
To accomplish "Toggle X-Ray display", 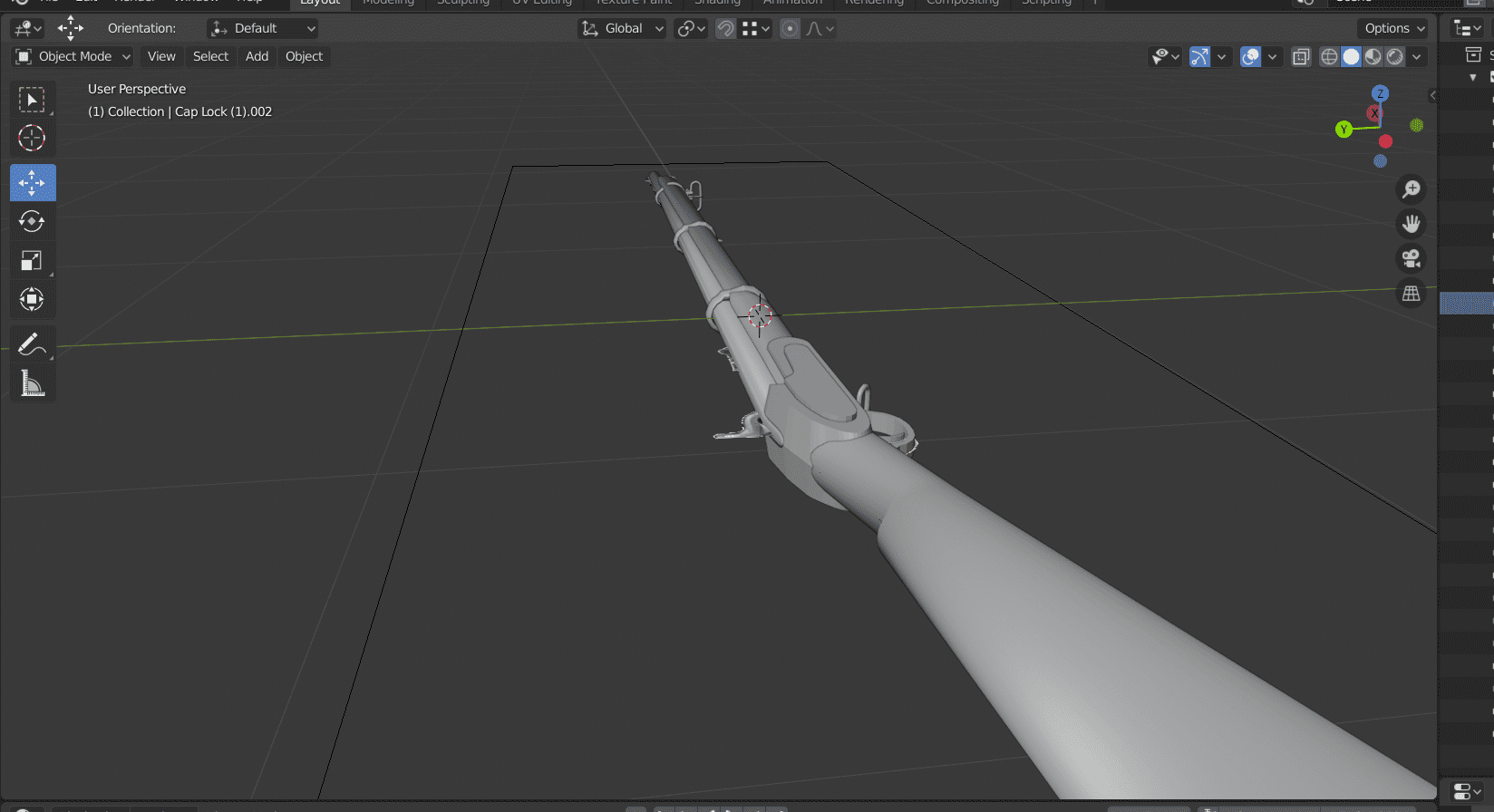I will (1301, 57).
